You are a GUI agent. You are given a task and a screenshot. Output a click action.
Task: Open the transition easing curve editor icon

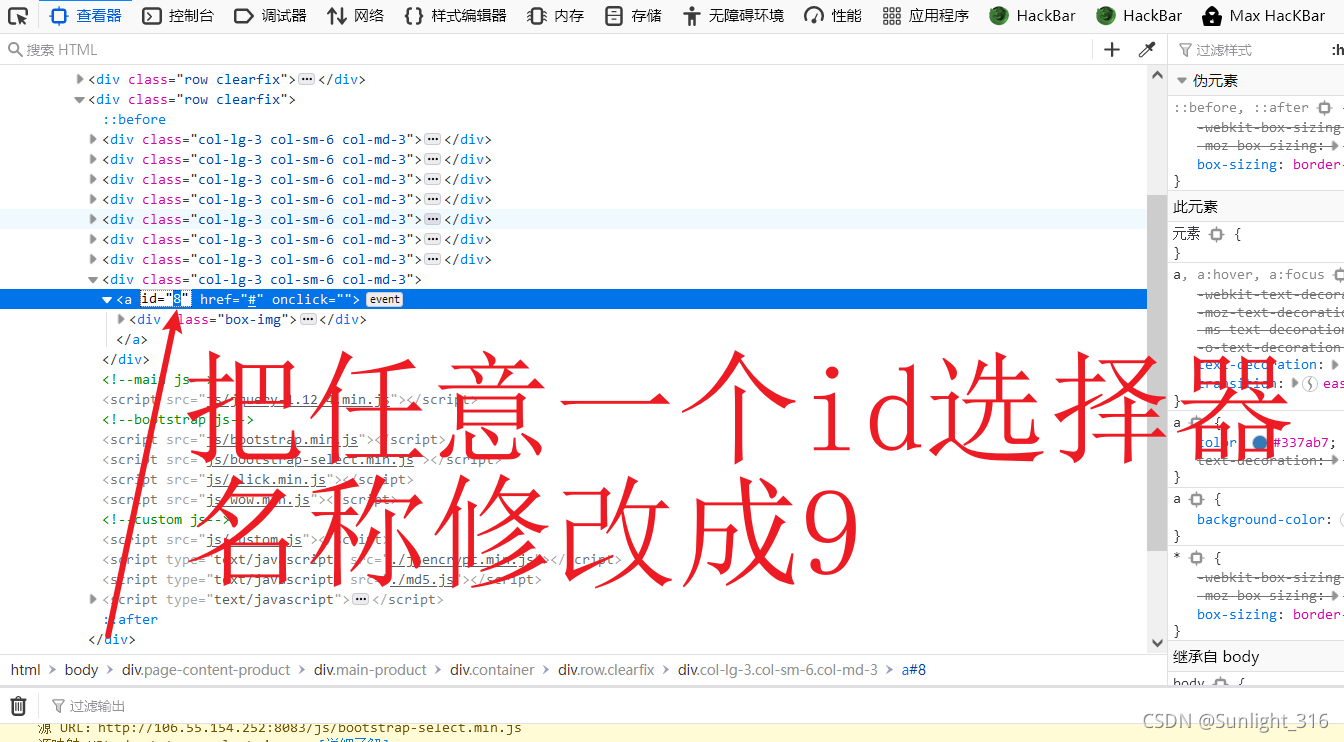pos(1309,384)
